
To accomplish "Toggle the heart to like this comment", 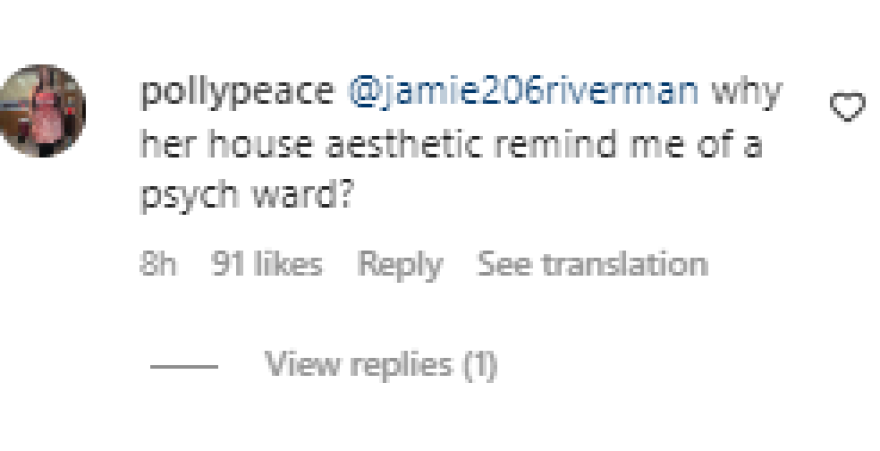I will tap(847, 107).
